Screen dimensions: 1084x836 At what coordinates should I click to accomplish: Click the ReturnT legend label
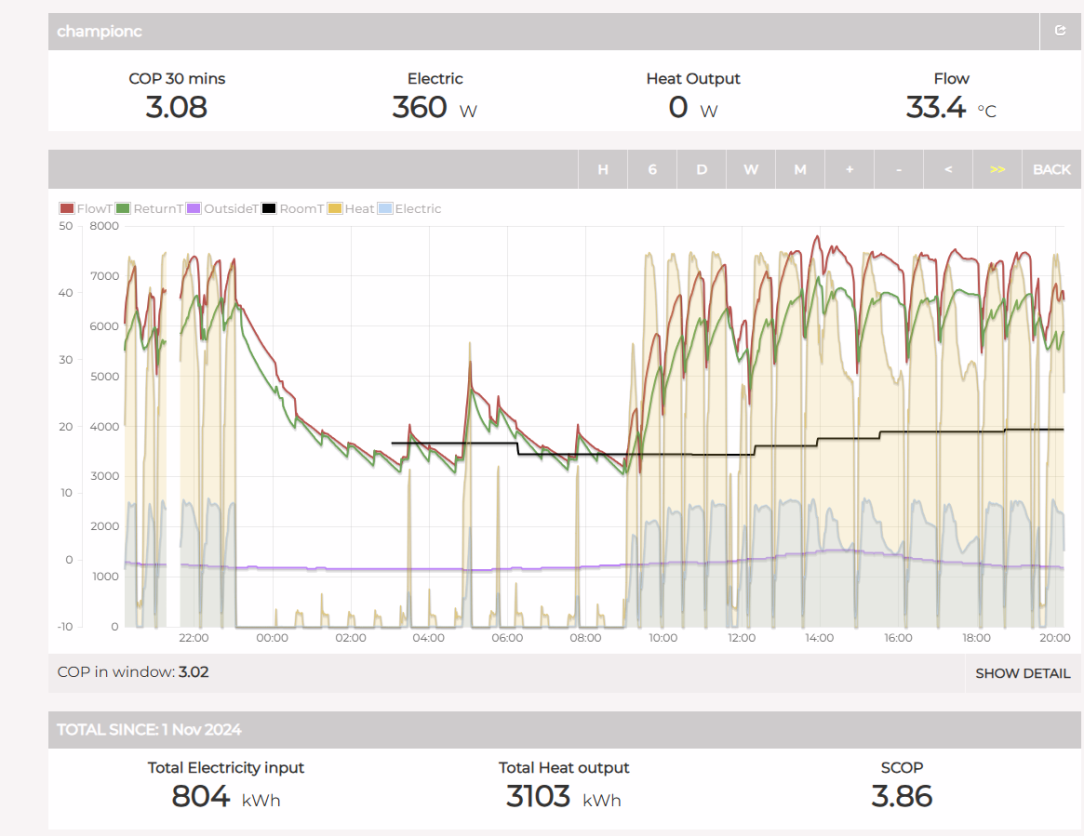[158, 209]
